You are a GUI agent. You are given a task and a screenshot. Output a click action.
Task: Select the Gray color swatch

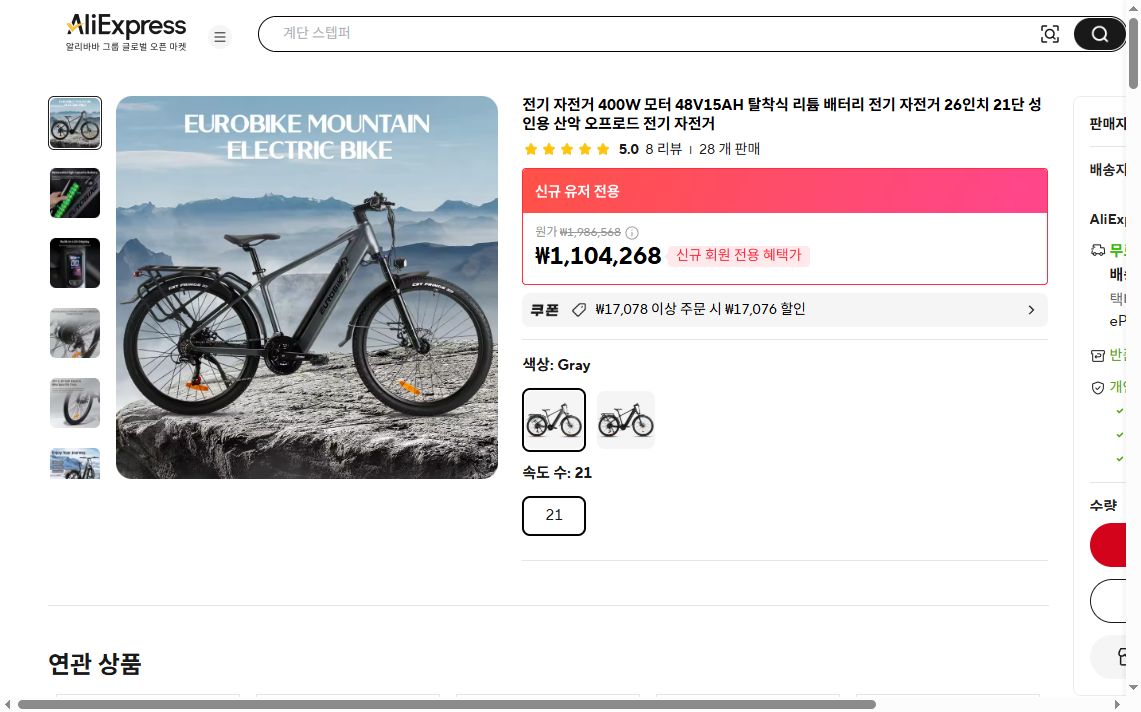554,419
